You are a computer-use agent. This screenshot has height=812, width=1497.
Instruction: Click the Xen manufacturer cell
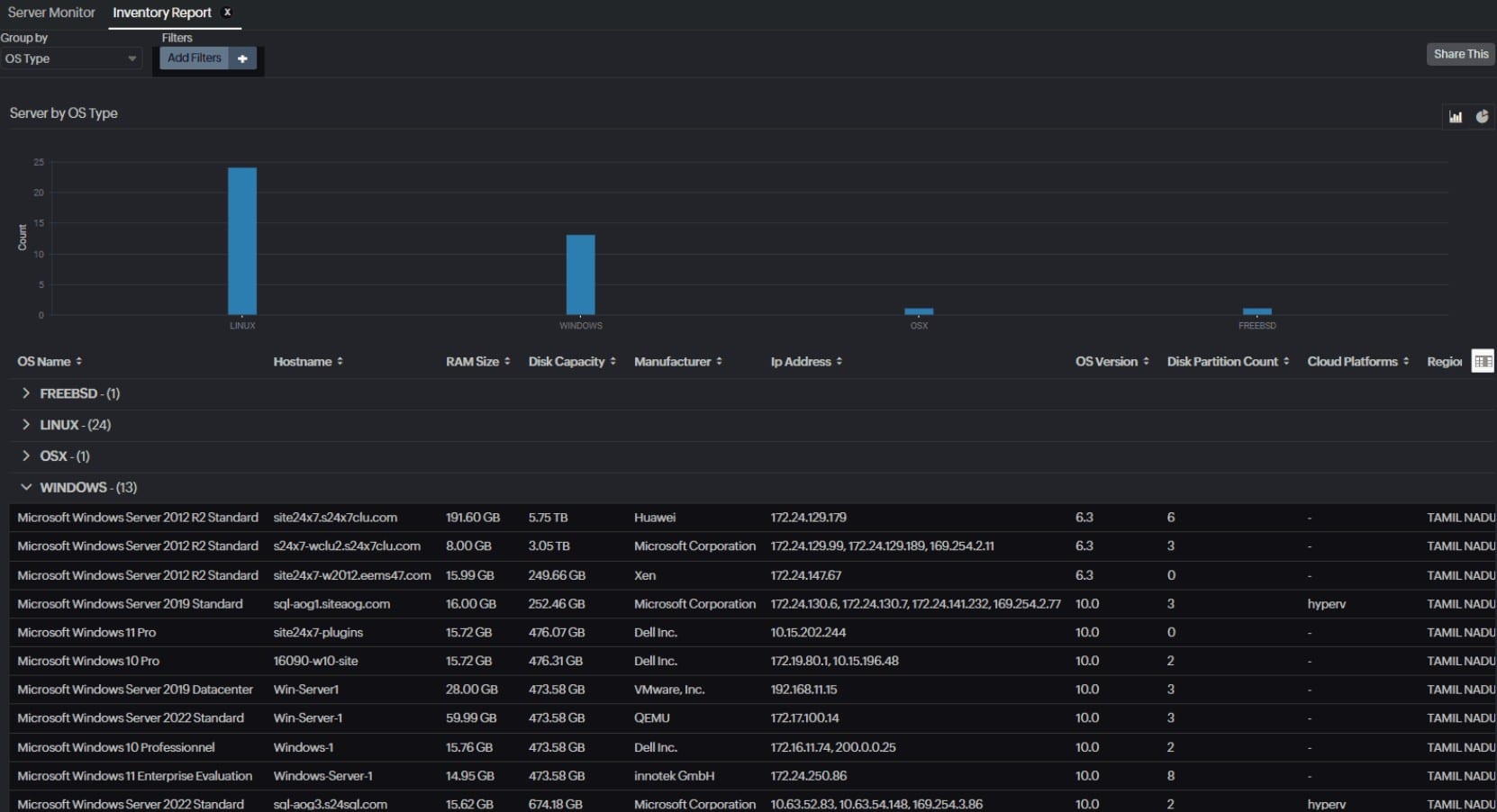tap(645, 575)
